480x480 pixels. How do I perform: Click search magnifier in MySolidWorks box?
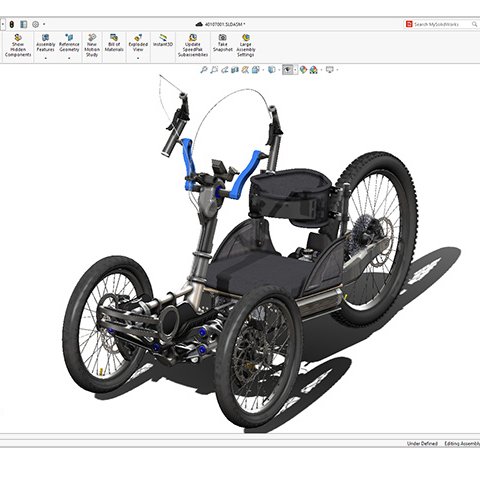click(474, 24)
